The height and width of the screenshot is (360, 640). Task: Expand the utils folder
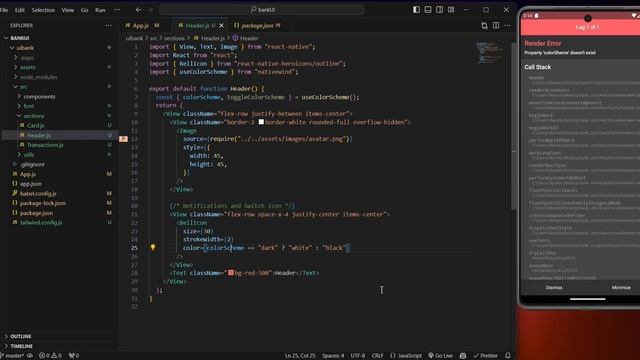(59, 155)
